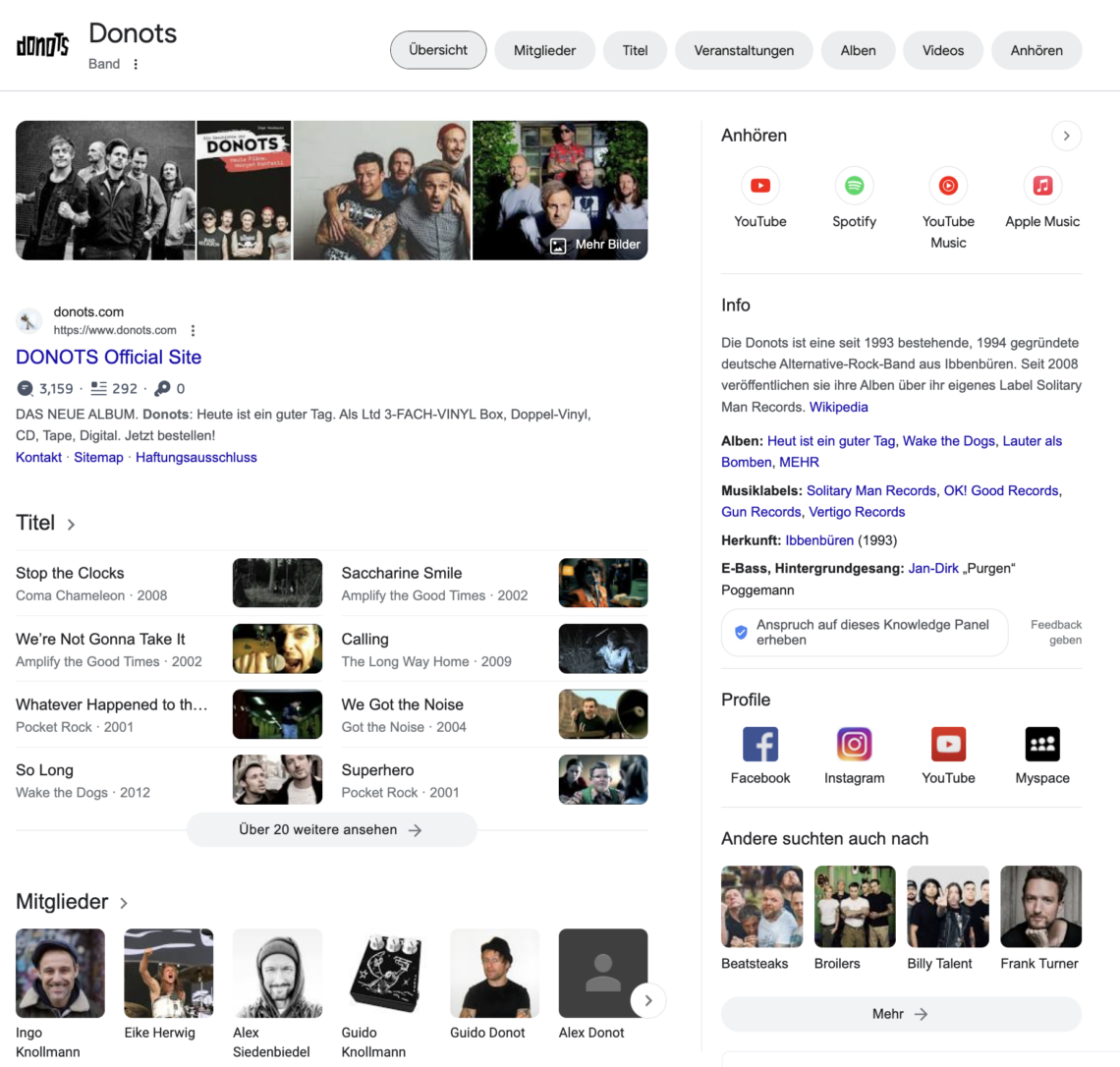Switch to the Titel tab
This screenshot has width=1120, height=1067.
635,50
